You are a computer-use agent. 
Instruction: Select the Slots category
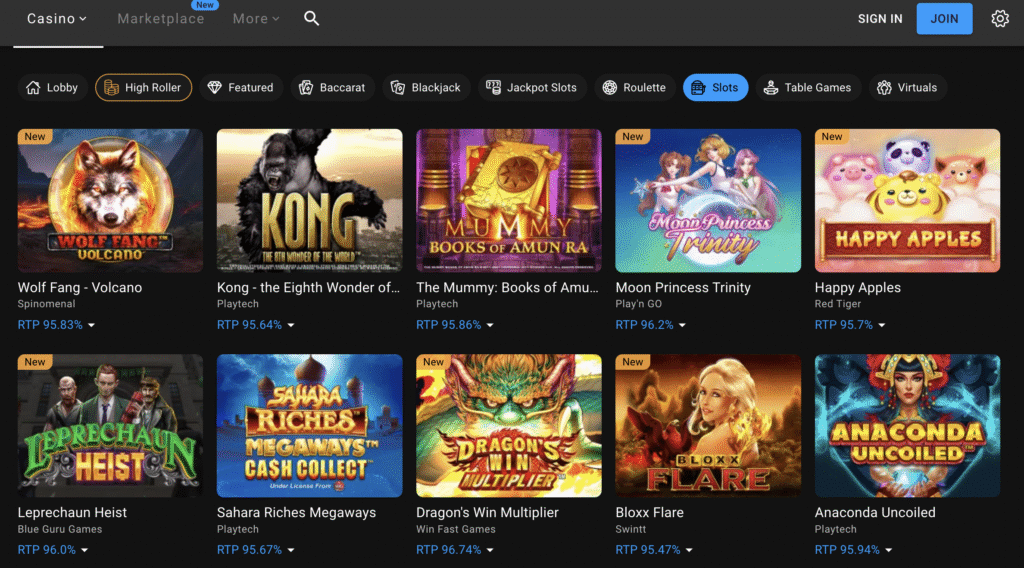[x=715, y=87]
